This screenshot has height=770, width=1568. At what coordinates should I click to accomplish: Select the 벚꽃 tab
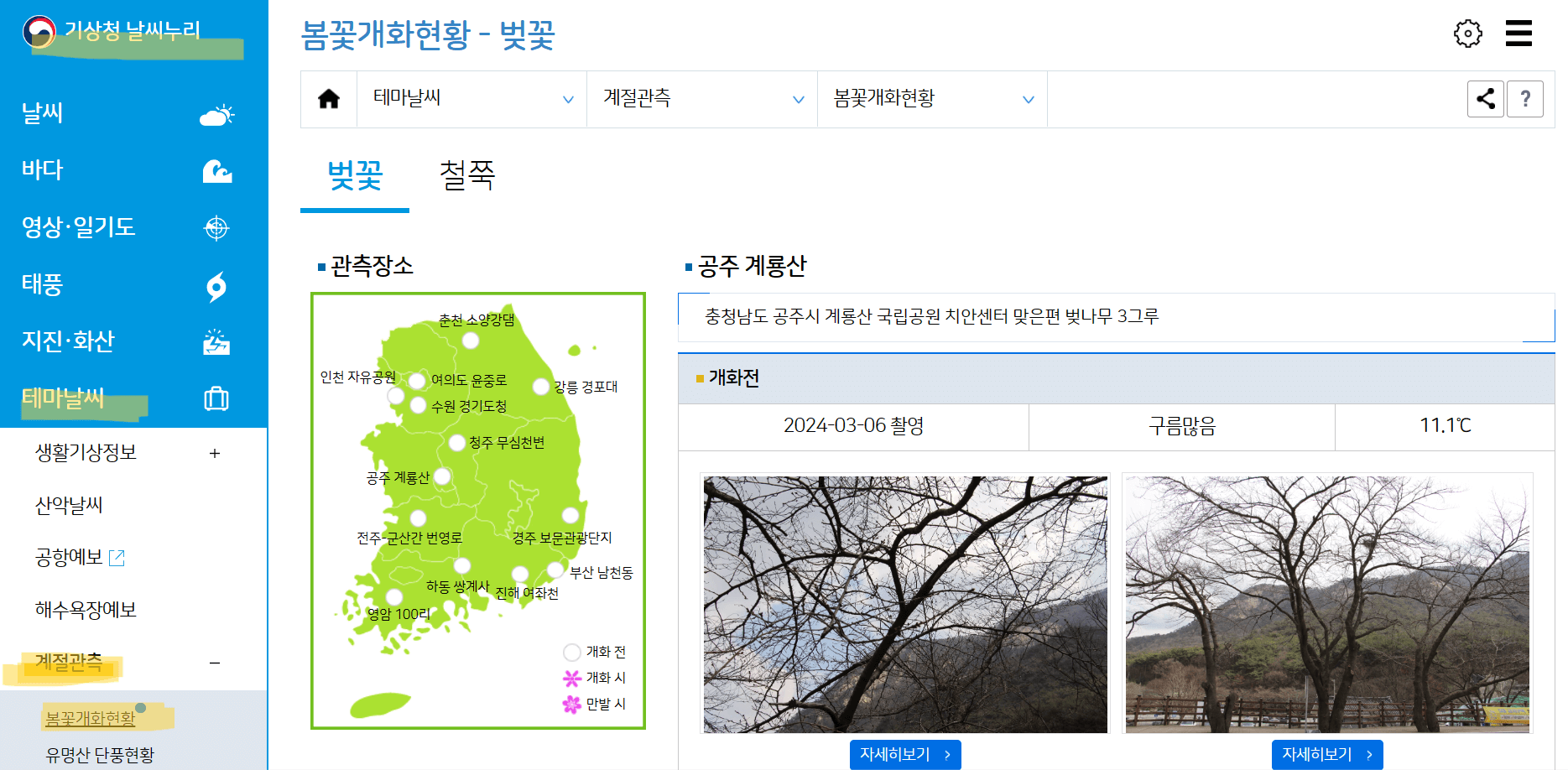(354, 176)
